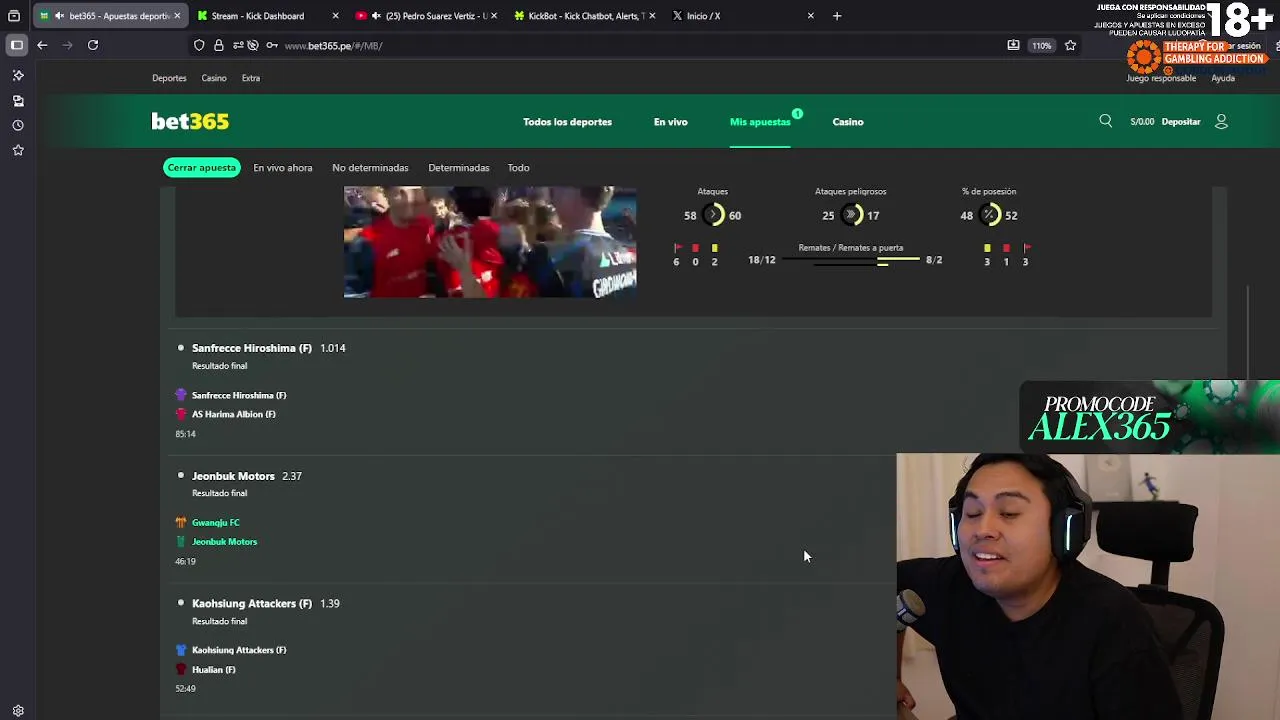Select Cerrar apuesta filter
The height and width of the screenshot is (720, 1280).
(x=201, y=167)
